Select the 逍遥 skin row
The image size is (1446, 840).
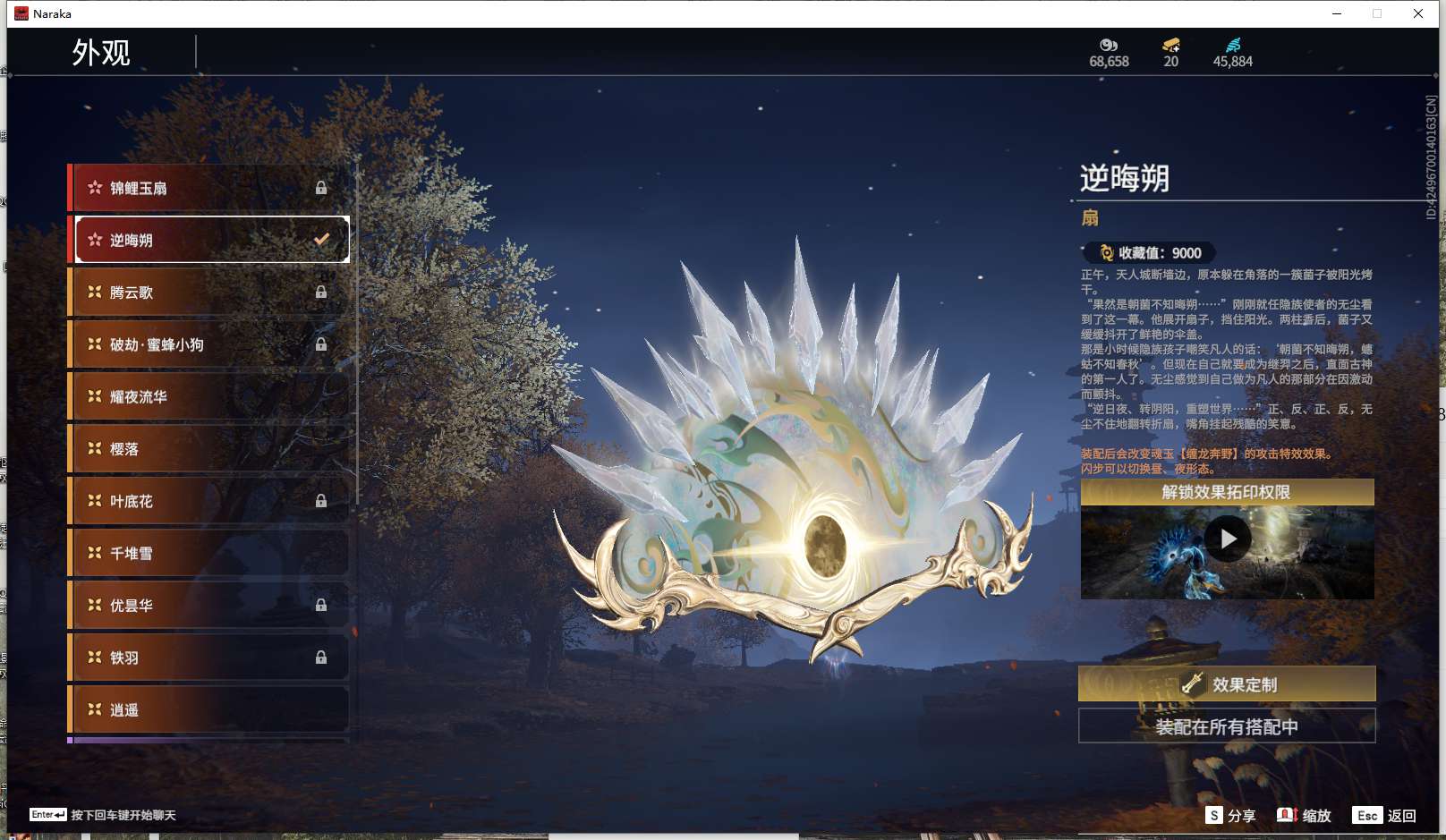tap(208, 709)
